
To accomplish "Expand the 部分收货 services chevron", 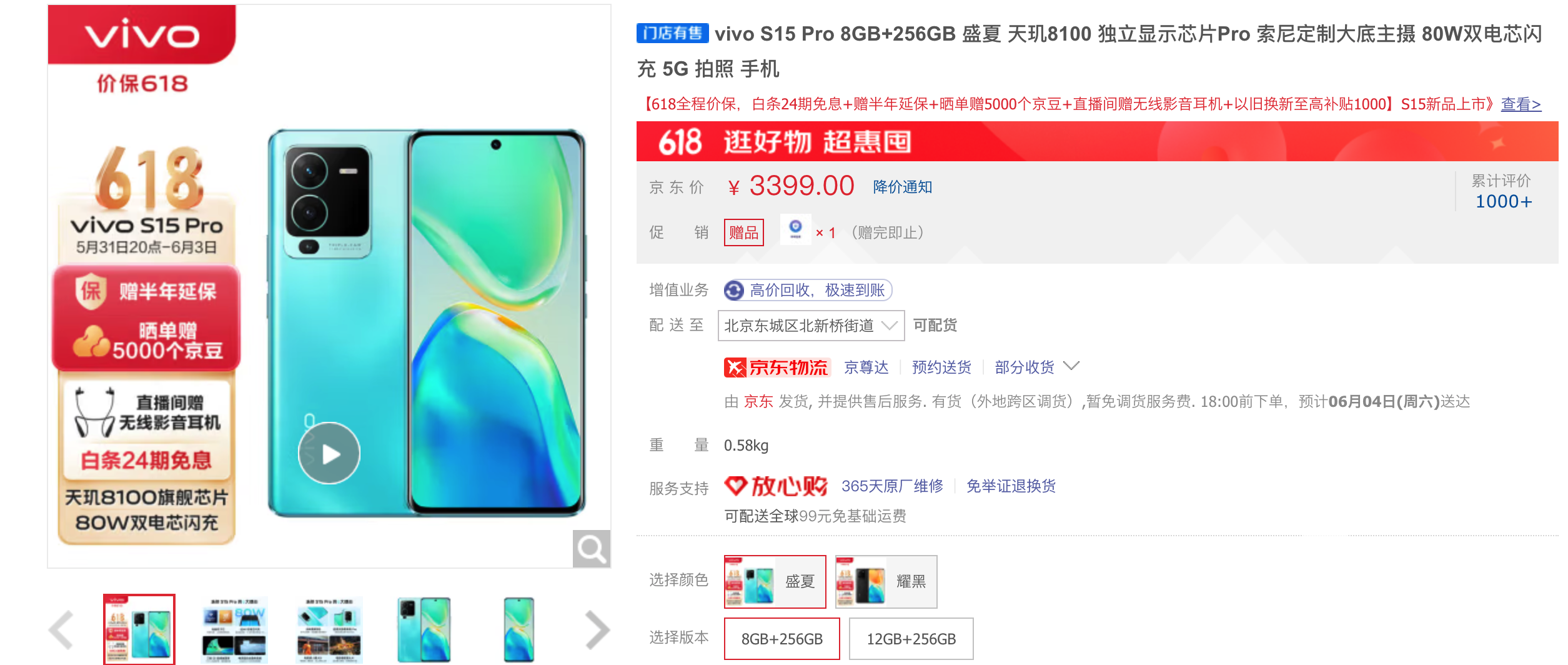I will tap(1071, 366).
